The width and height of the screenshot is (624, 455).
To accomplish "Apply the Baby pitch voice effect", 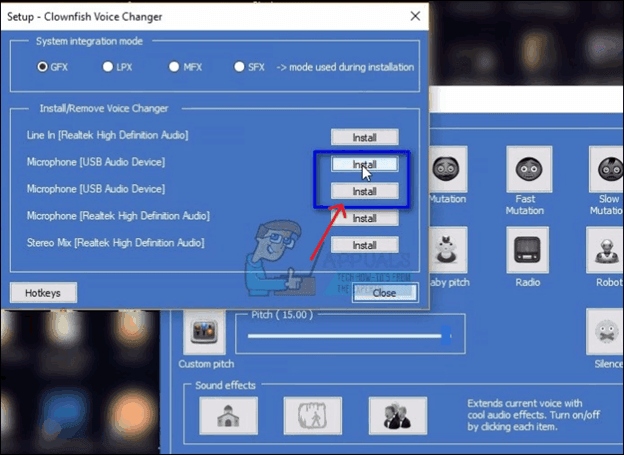I will [x=447, y=250].
